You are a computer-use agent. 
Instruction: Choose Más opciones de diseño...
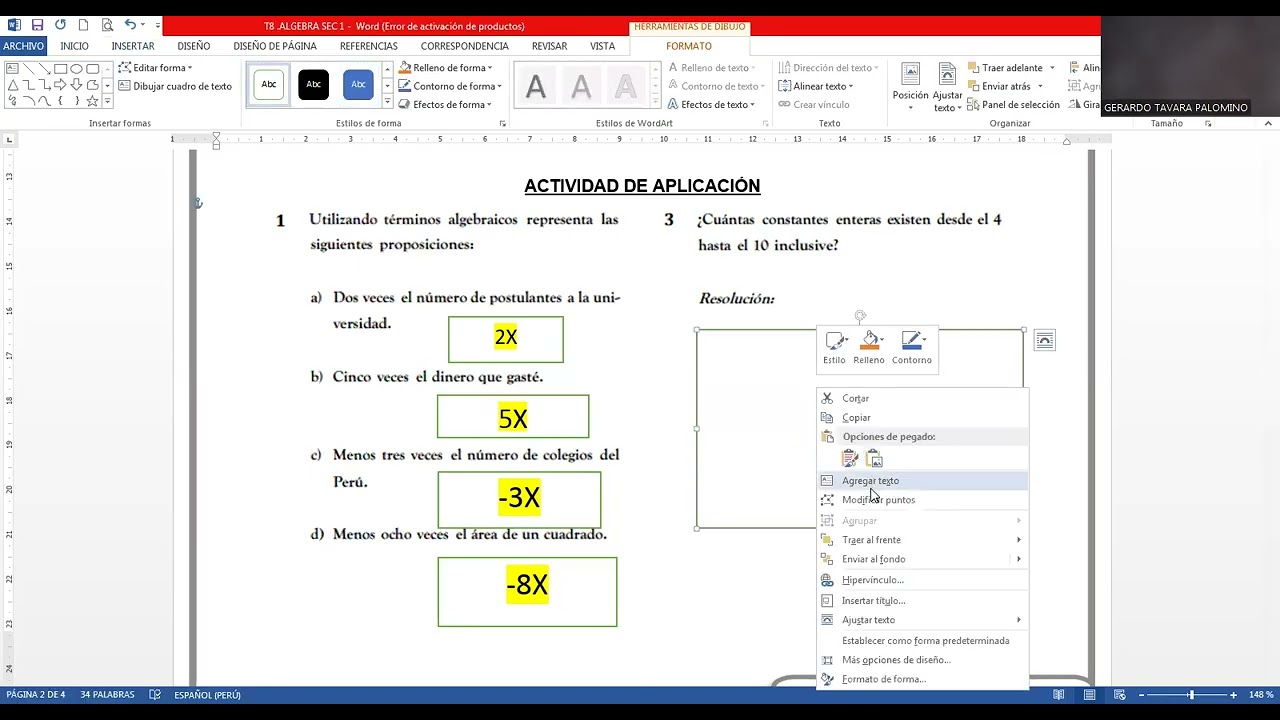923,660
